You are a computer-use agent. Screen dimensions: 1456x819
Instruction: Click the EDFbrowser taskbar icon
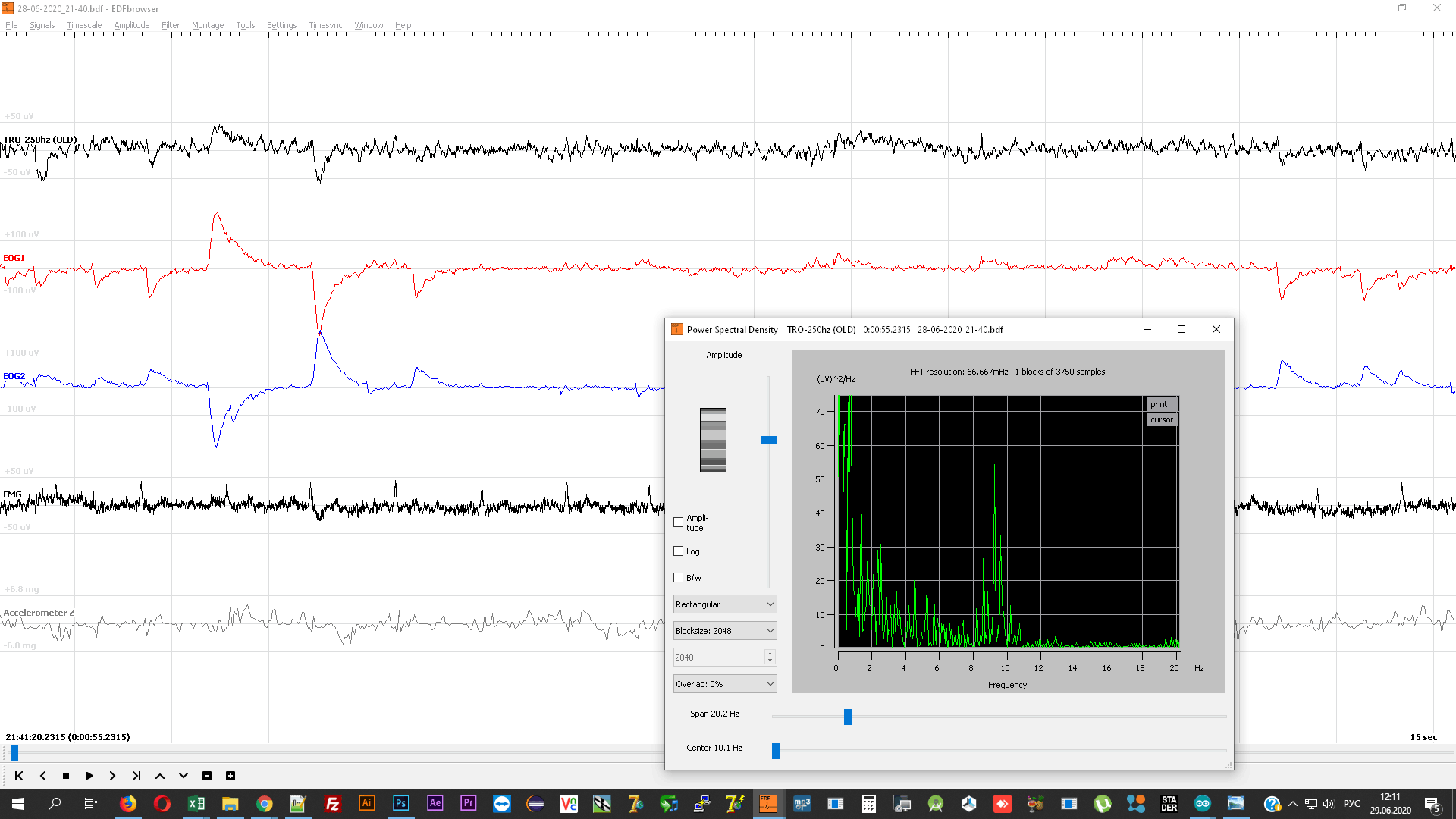(x=767, y=804)
